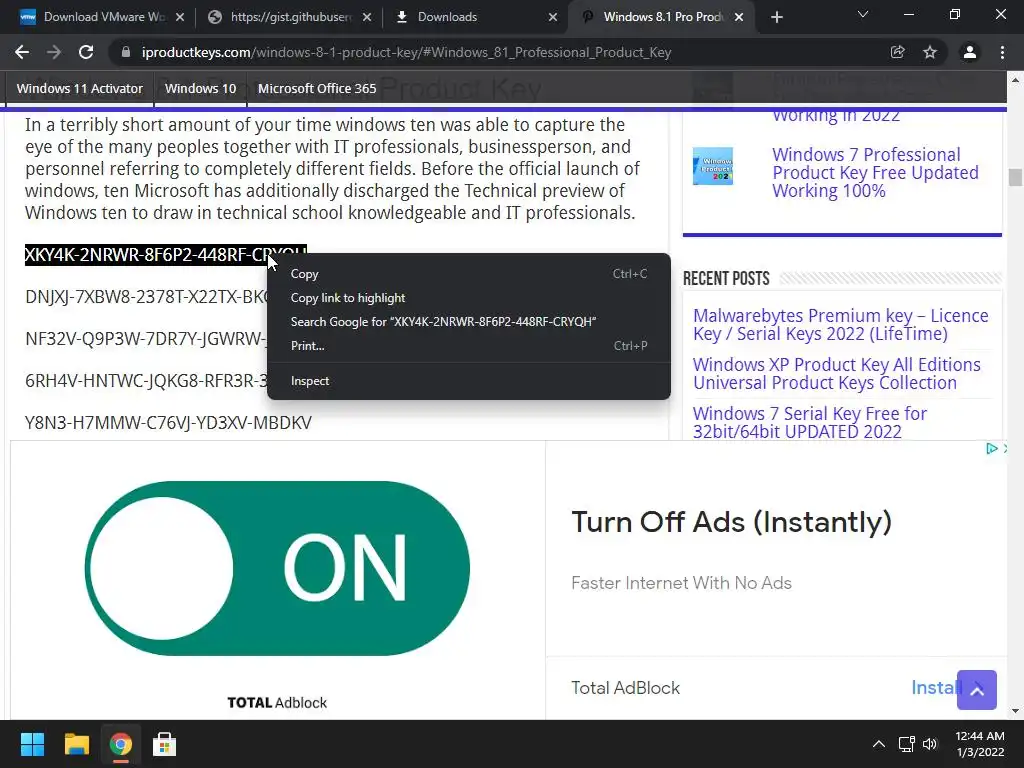Share this page icon in address bar
Image resolution: width=1024 pixels, height=768 pixels.
pyautogui.click(x=898, y=52)
